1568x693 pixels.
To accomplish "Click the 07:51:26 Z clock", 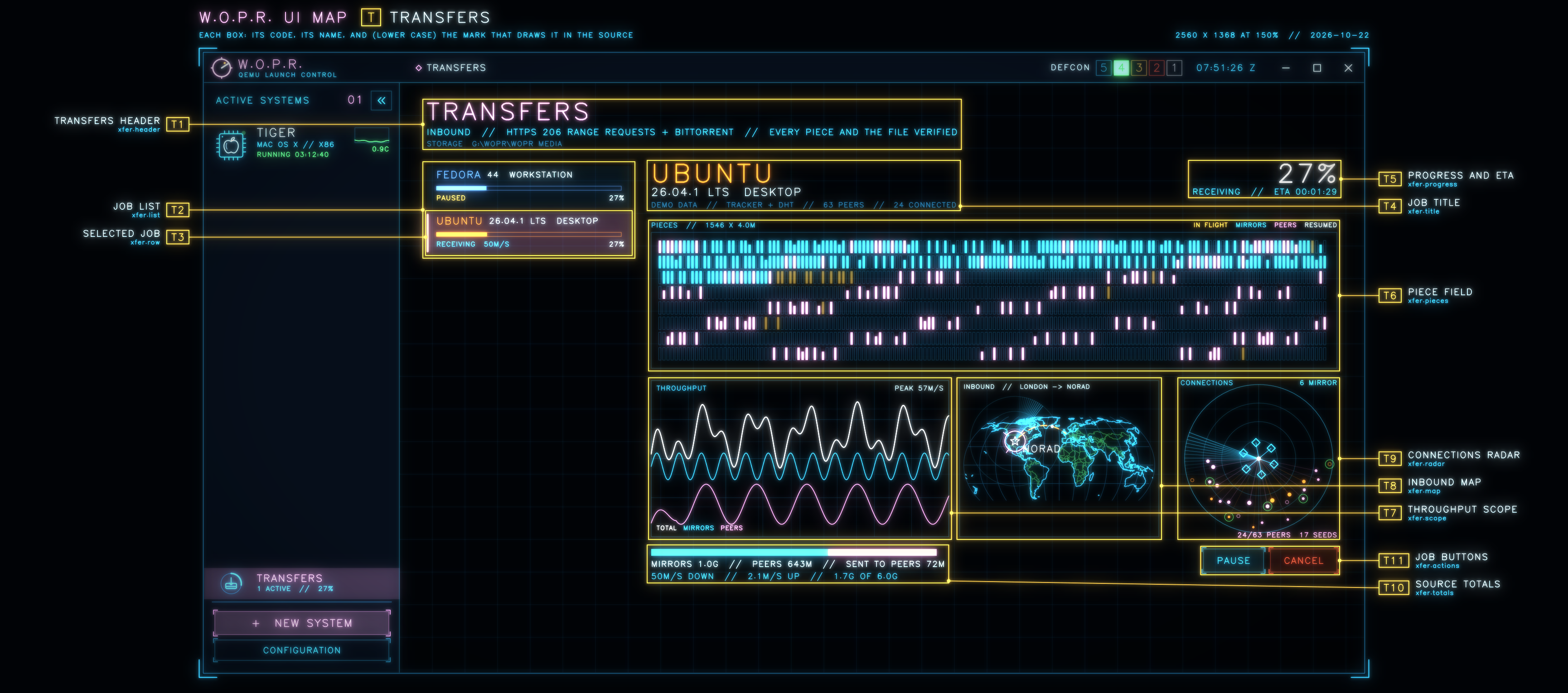I will point(1225,67).
